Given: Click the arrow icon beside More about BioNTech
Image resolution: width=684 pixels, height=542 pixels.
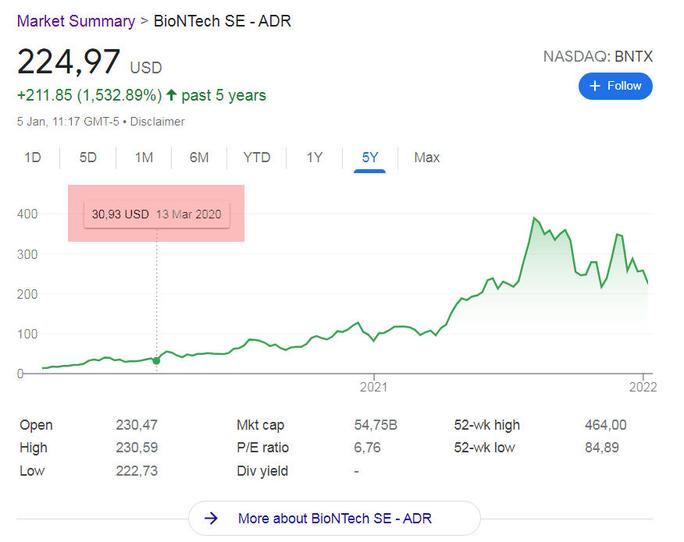Looking at the screenshot, I should [211, 518].
